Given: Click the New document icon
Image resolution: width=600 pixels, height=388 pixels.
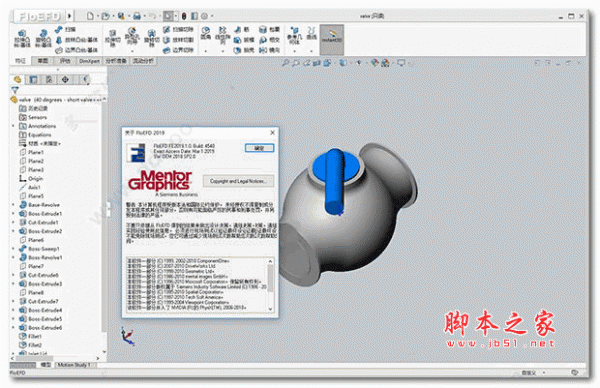Looking at the screenshot, I should pos(90,16).
